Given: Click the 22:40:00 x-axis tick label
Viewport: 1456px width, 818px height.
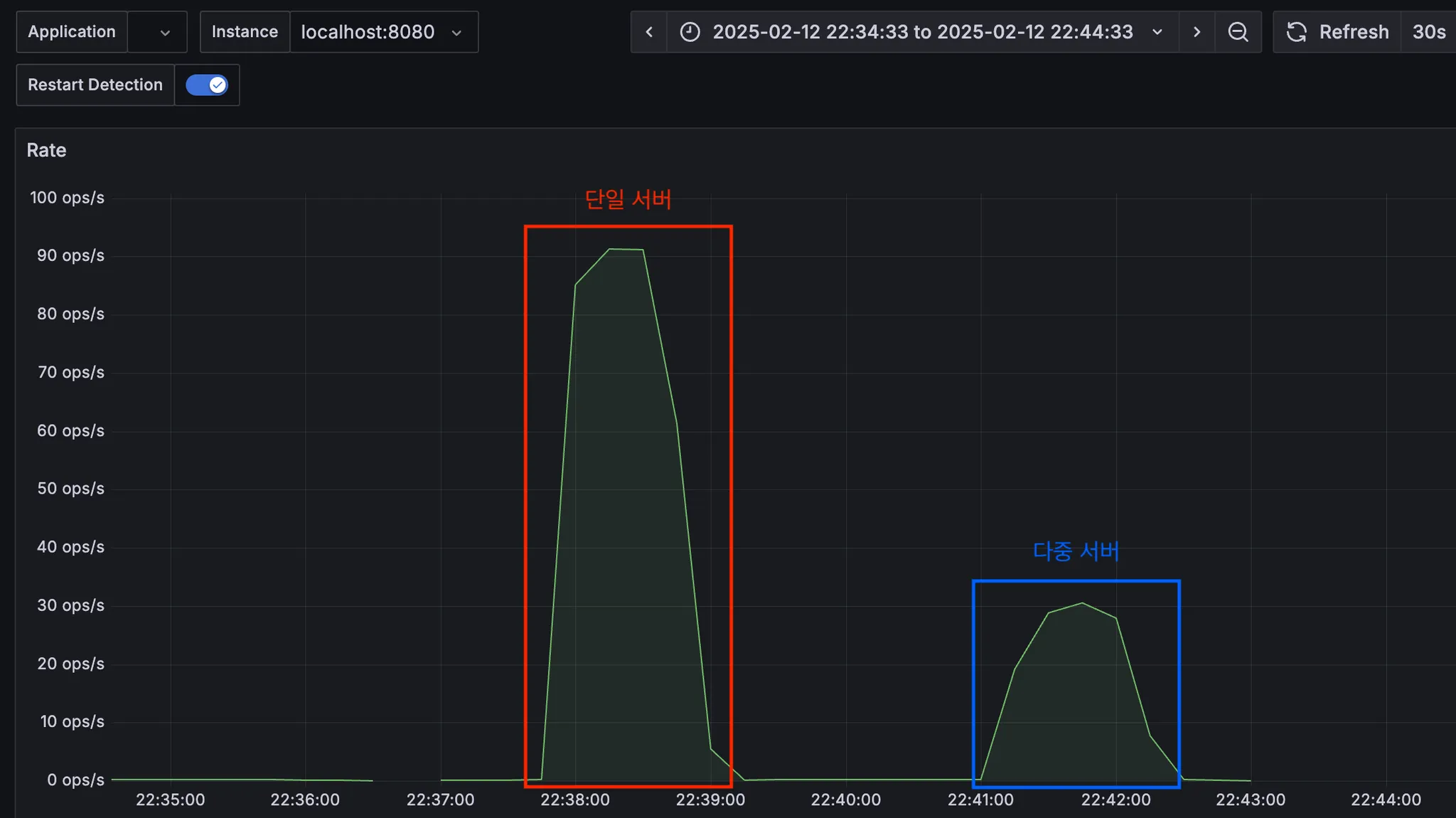Looking at the screenshot, I should pyautogui.click(x=845, y=800).
